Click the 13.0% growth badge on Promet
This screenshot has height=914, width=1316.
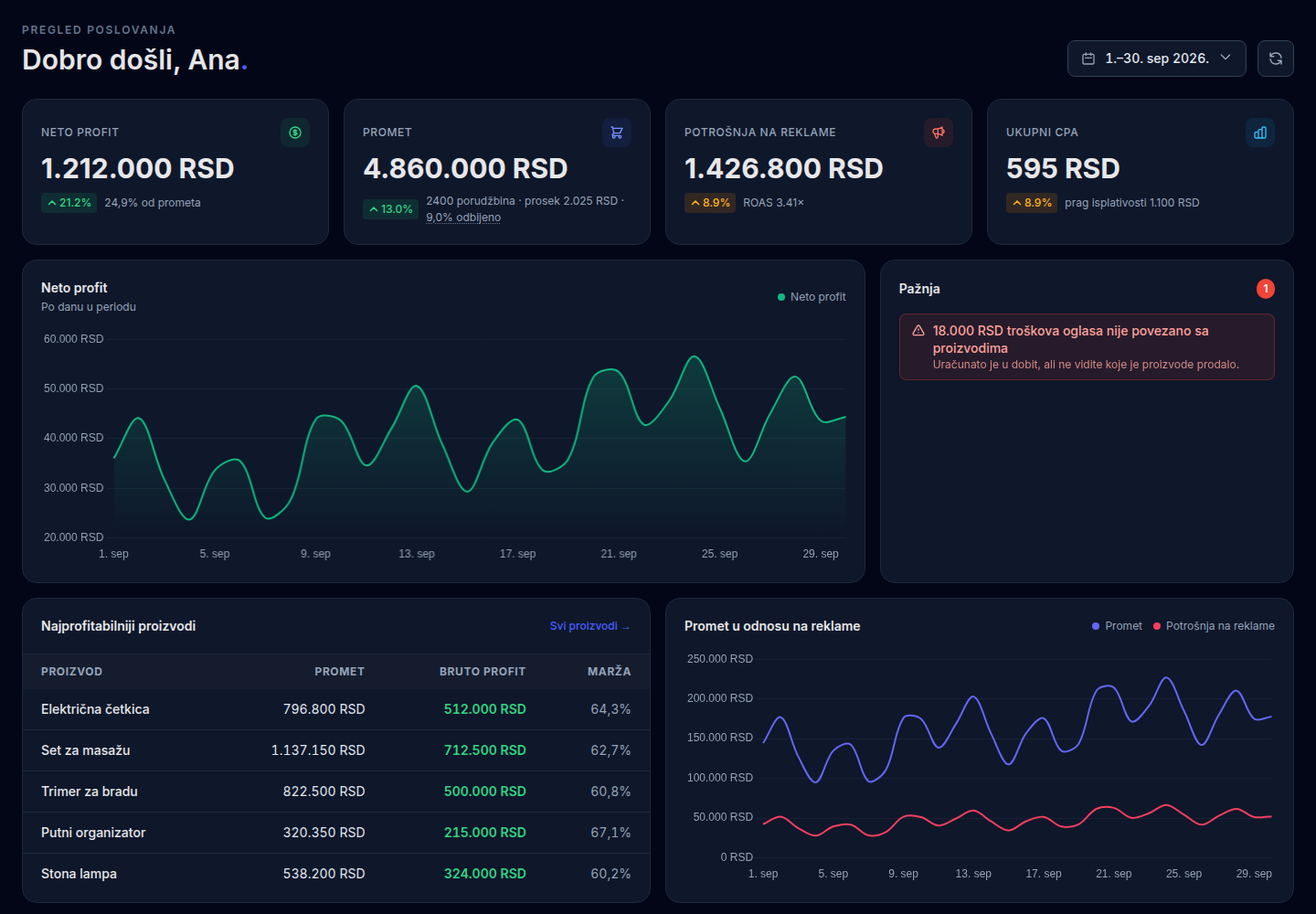coord(391,209)
